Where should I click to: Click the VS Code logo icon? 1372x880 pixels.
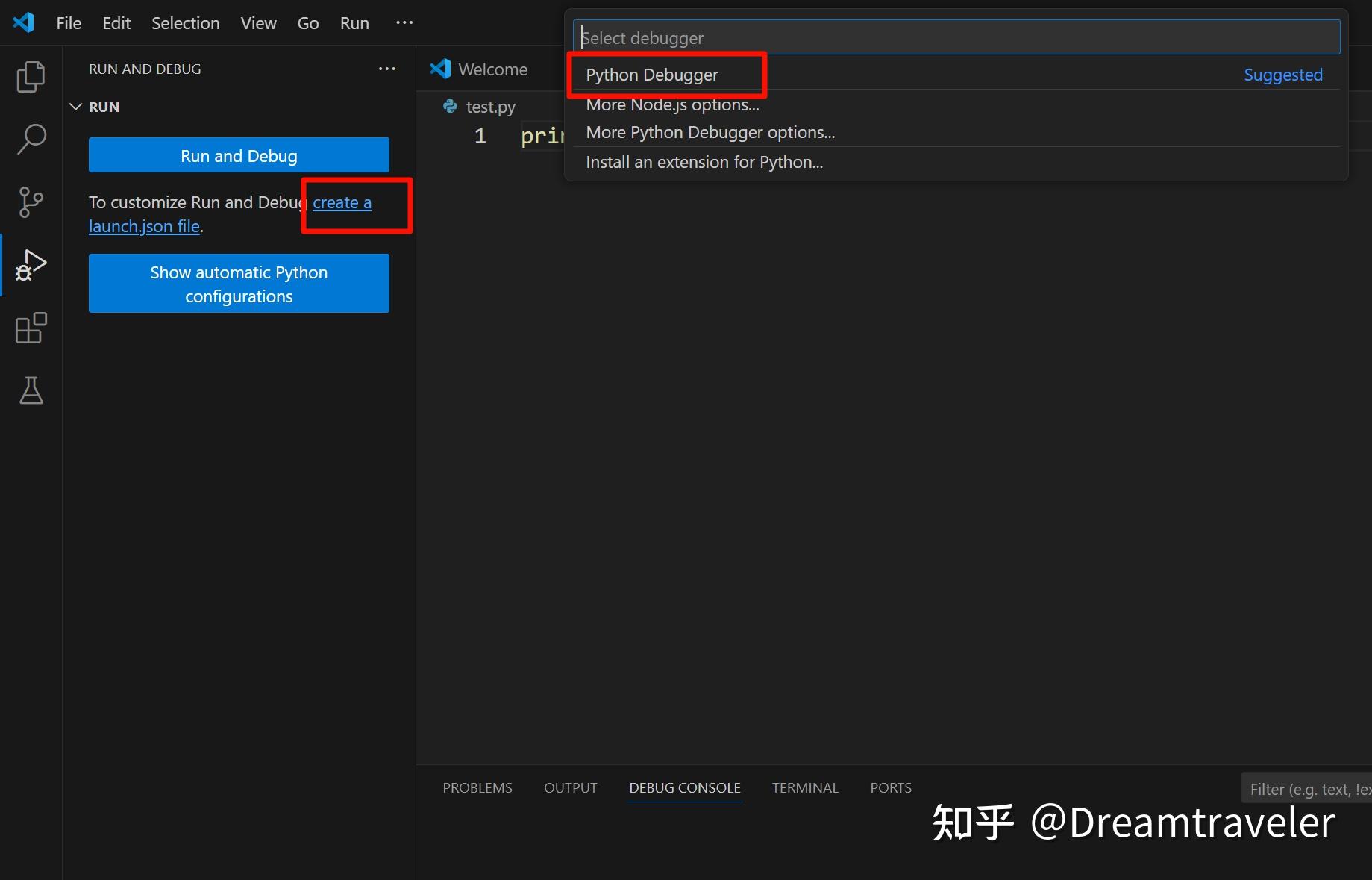point(23,22)
